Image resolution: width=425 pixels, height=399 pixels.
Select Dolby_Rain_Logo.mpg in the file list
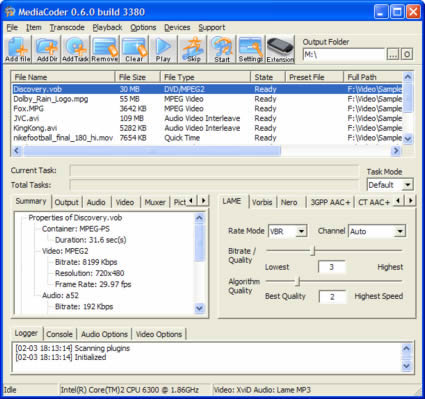pos(51,99)
